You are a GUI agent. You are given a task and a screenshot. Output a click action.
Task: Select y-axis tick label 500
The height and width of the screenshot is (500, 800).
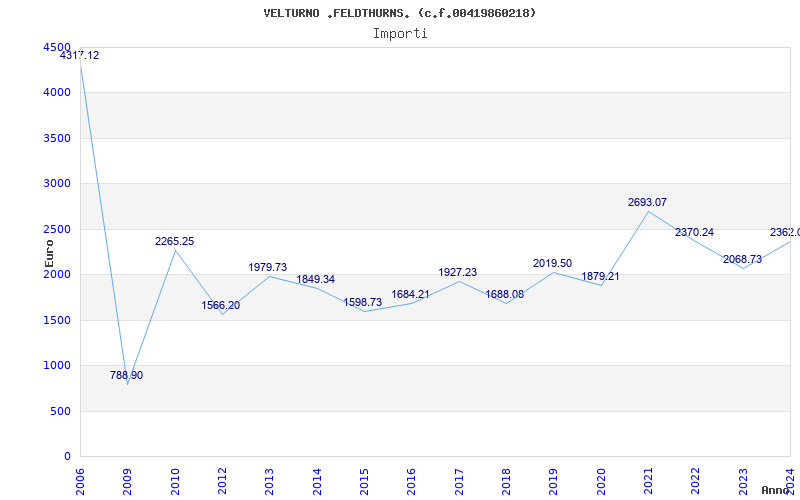60,411
